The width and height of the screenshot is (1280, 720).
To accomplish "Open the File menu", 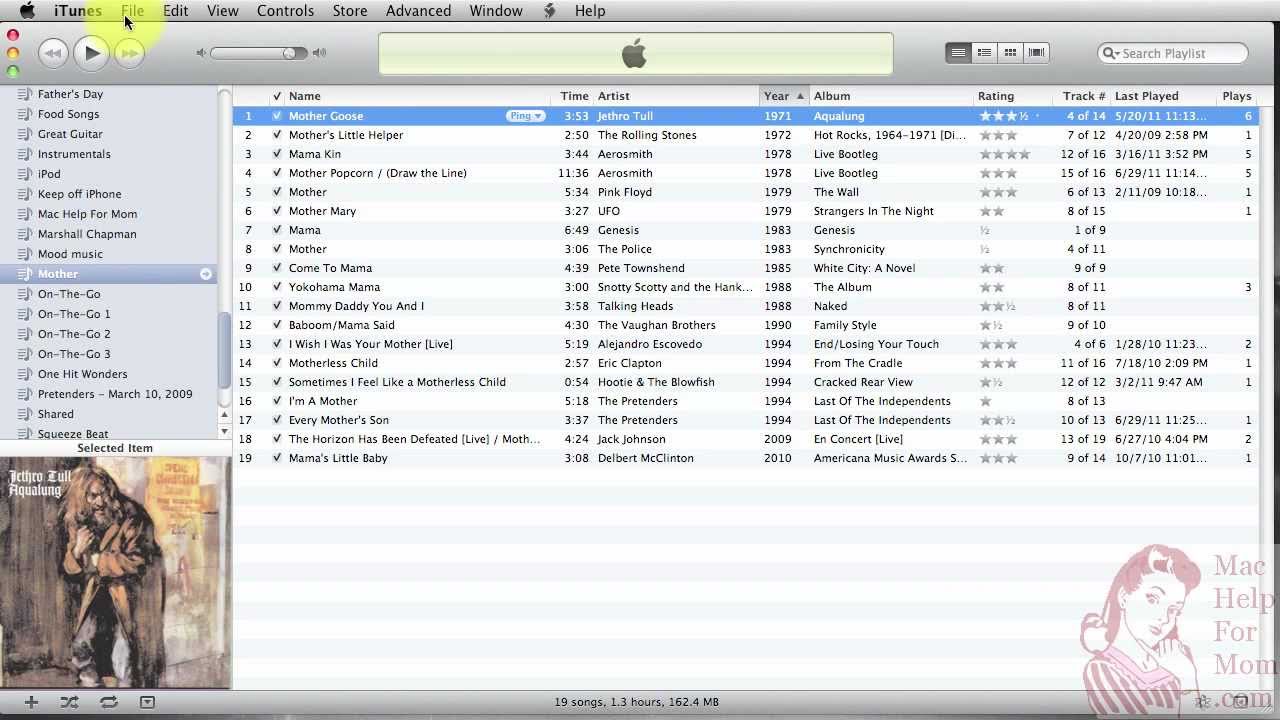I will [x=133, y=11].
